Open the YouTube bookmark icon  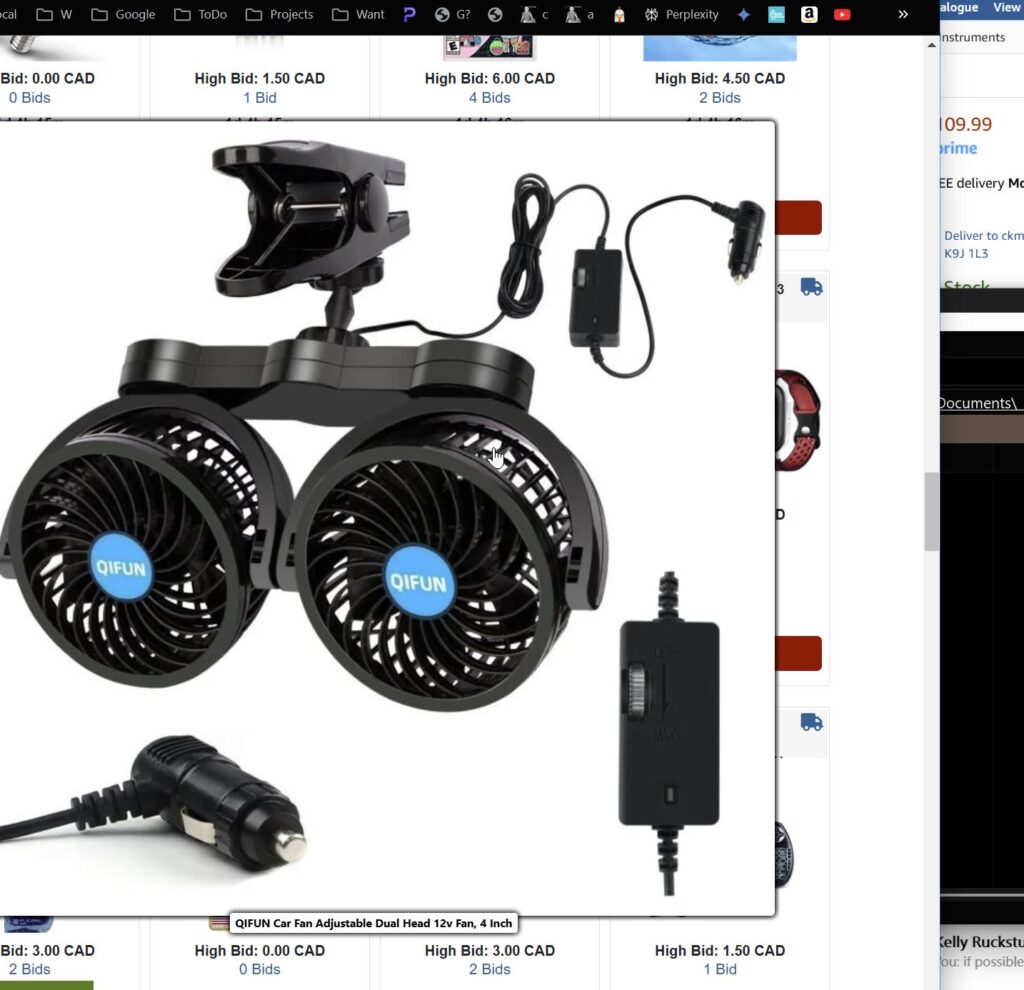842,15
